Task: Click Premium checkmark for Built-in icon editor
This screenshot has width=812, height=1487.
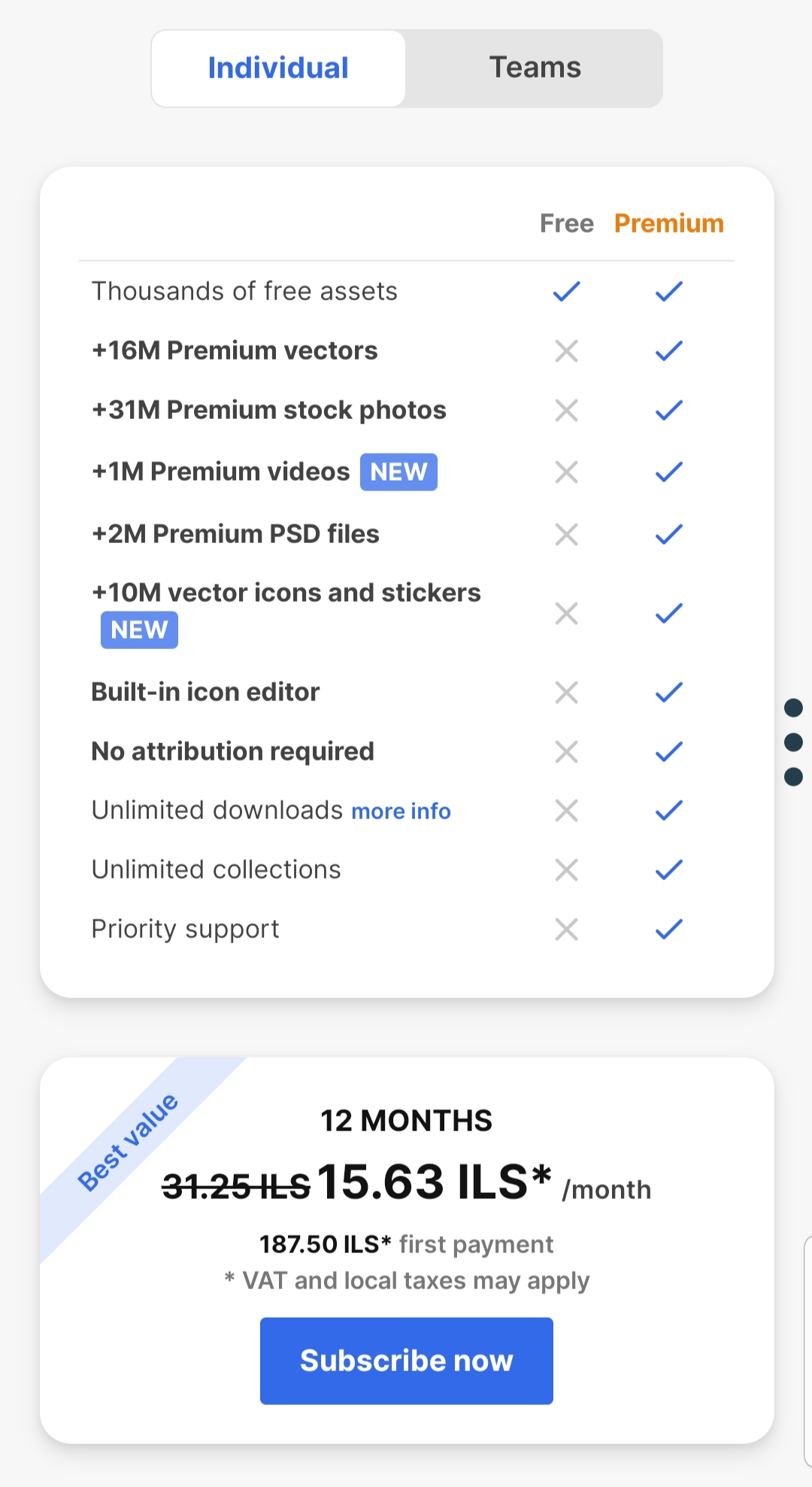Action: pos(668,692)
